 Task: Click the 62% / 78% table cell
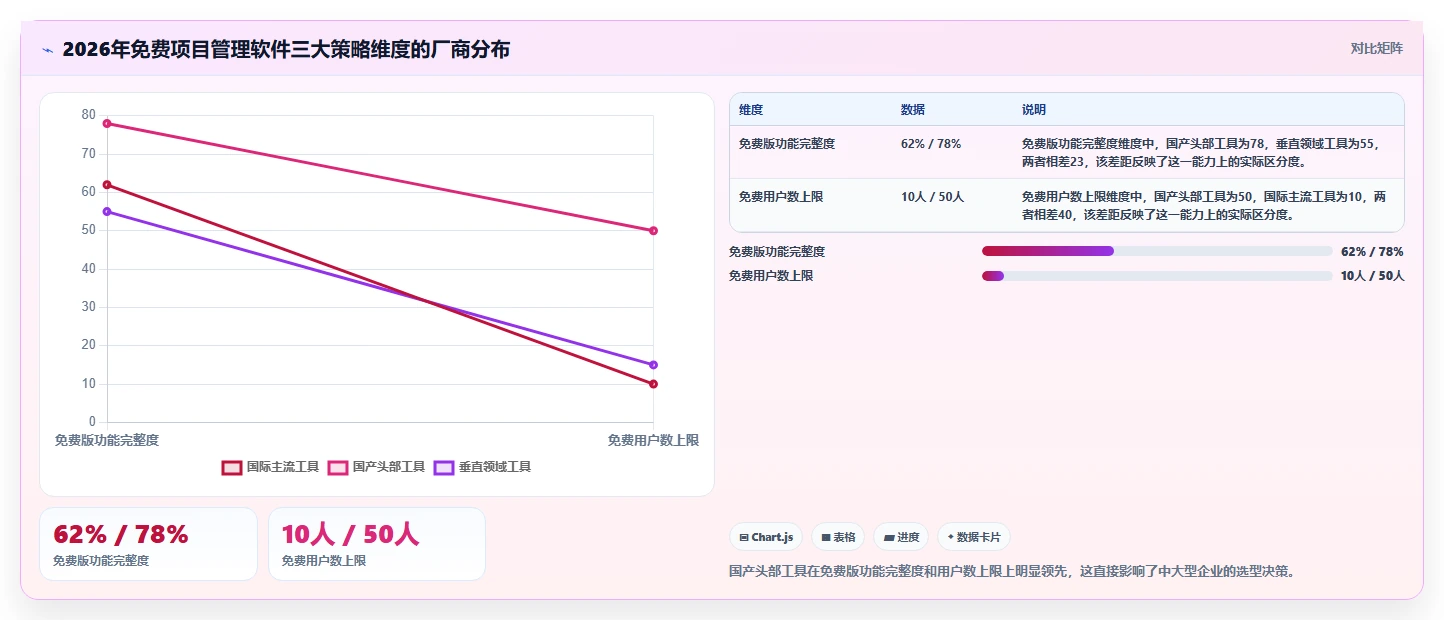tap(931, 144)
